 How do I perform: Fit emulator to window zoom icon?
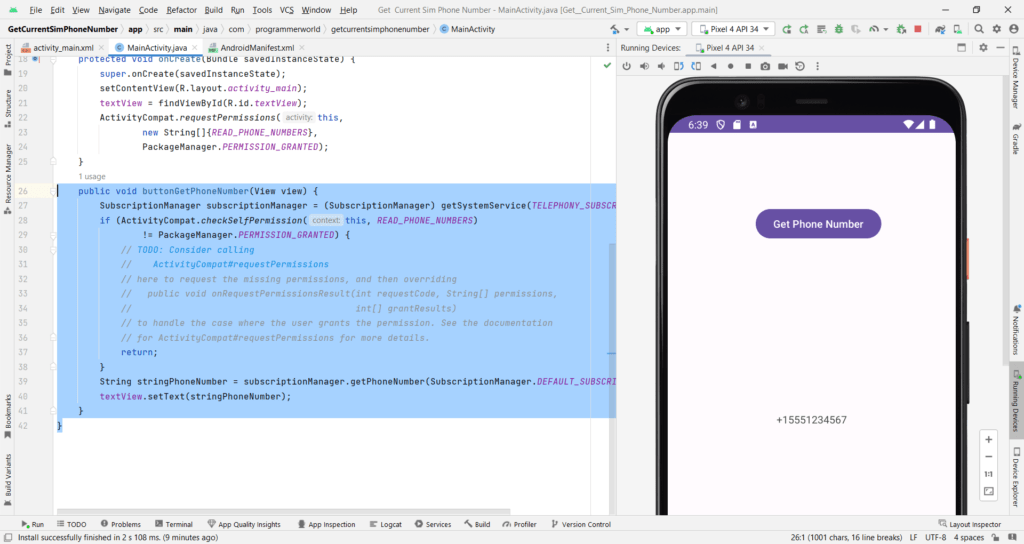coord(989,491)
